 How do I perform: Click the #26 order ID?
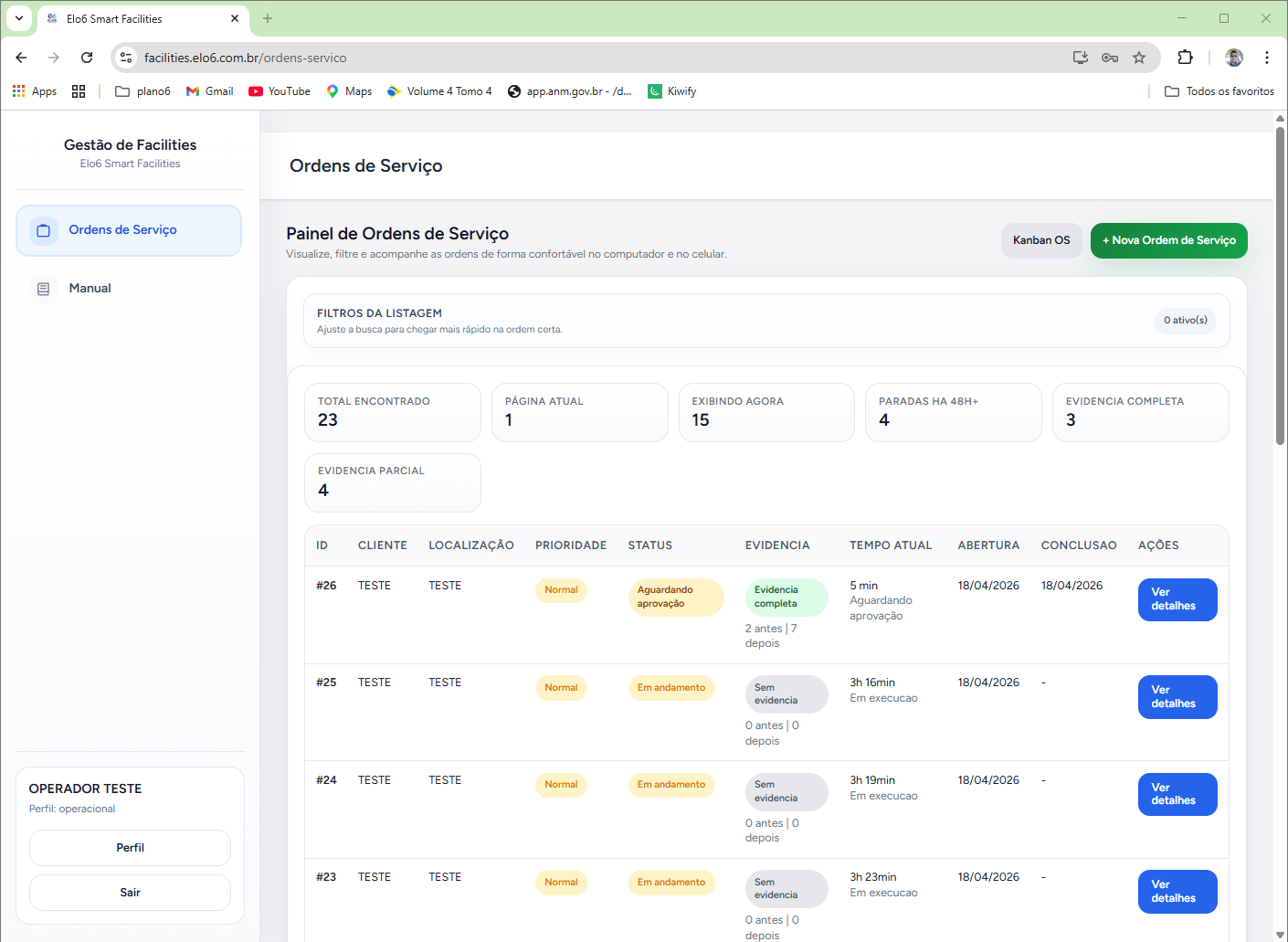point(326,586)
